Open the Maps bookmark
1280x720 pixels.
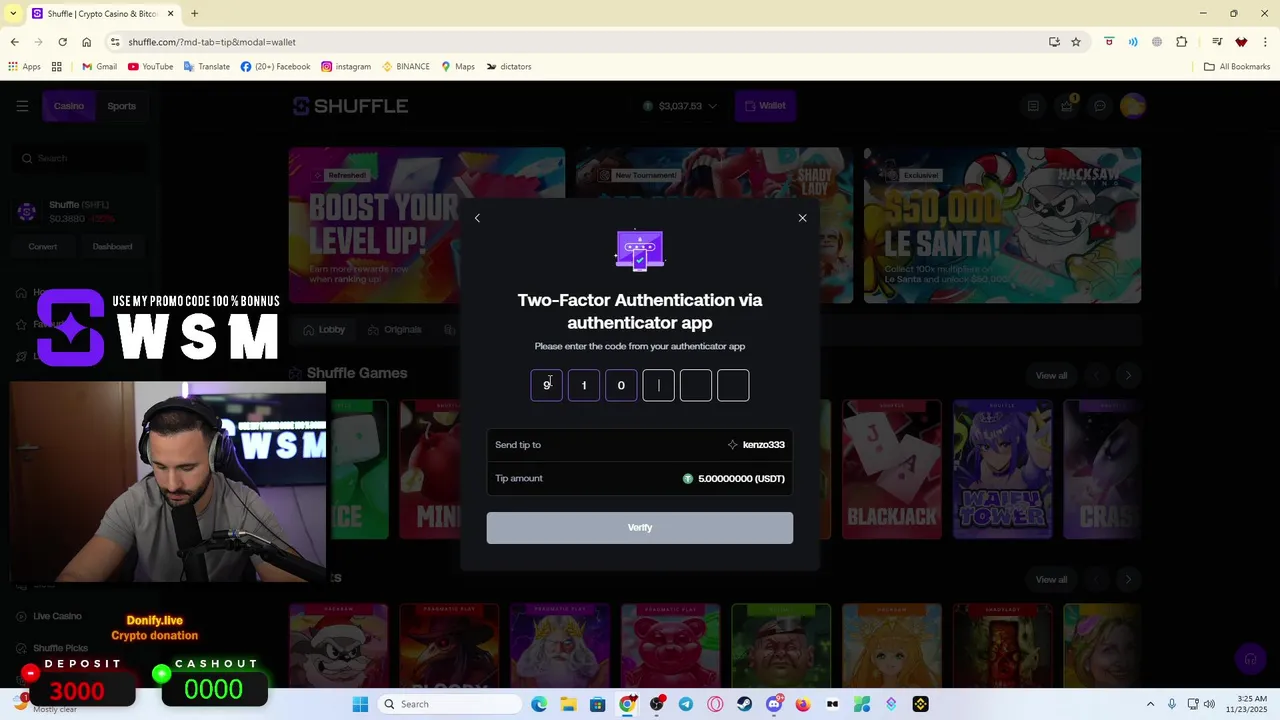point(458,67)
